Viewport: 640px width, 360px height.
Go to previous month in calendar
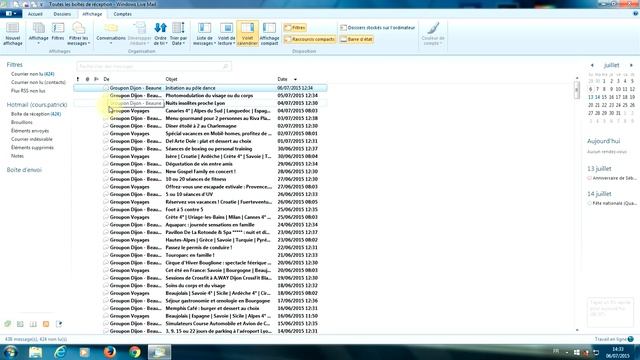coord(592,65)
